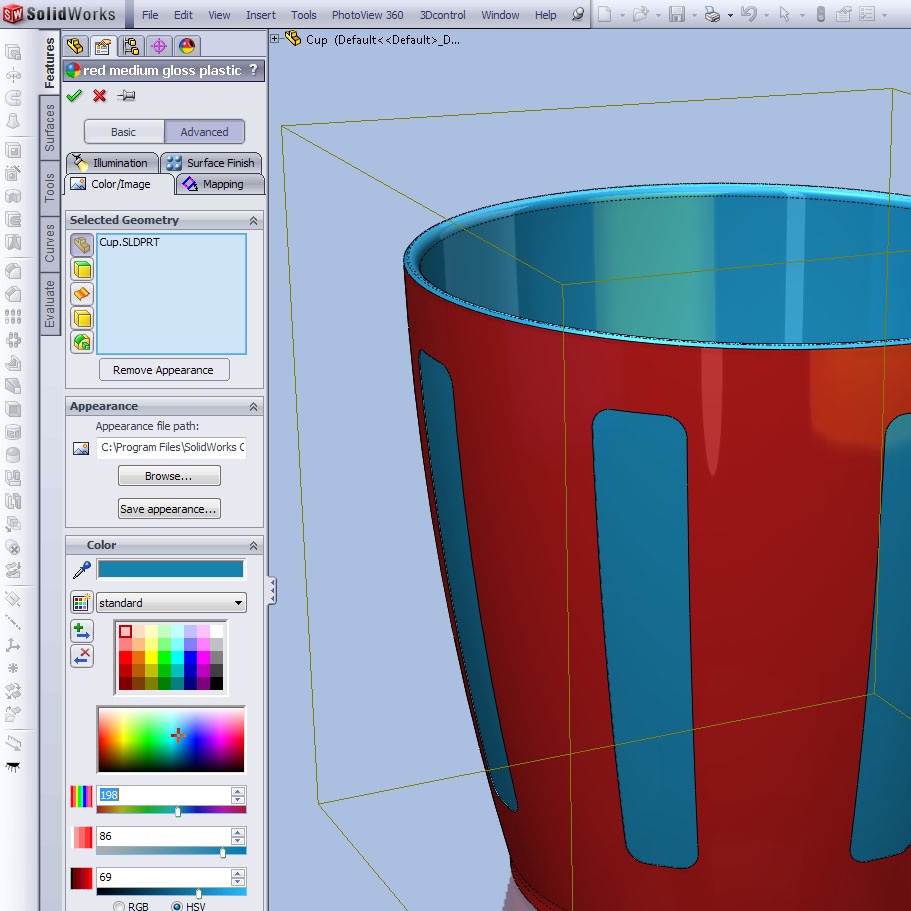Collapse Color section
The height and width of the screenshot is (911, 911).
[253, 546]
